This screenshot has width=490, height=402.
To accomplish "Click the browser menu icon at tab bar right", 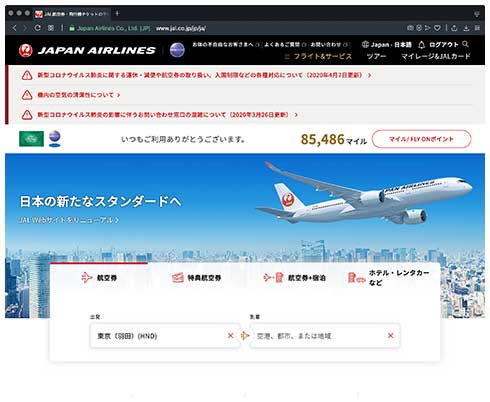I will [x=477, y=14].
